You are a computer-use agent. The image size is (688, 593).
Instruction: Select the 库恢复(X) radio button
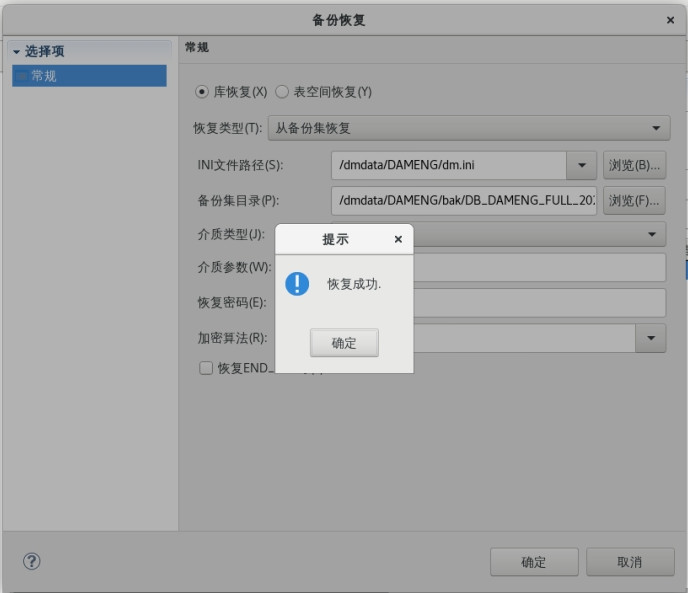click(x=203, y=92)
